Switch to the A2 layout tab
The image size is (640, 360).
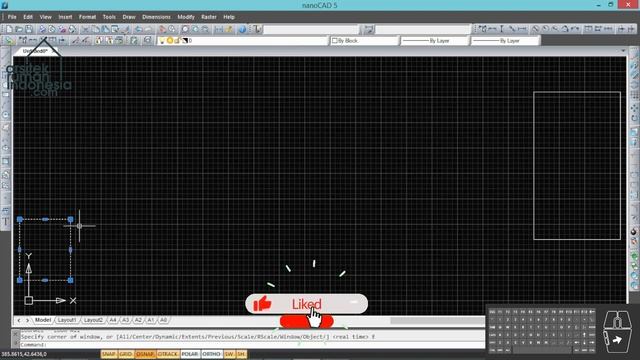138,320
